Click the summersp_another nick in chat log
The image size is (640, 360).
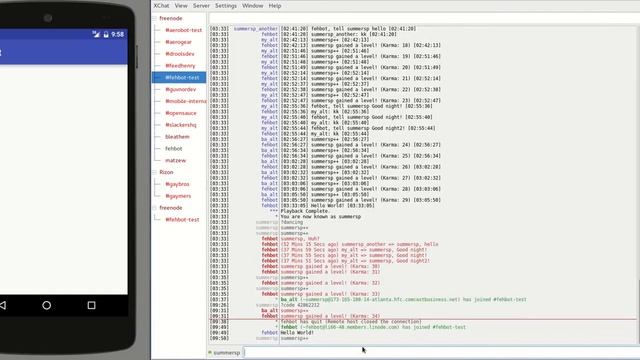pos(256,29)
